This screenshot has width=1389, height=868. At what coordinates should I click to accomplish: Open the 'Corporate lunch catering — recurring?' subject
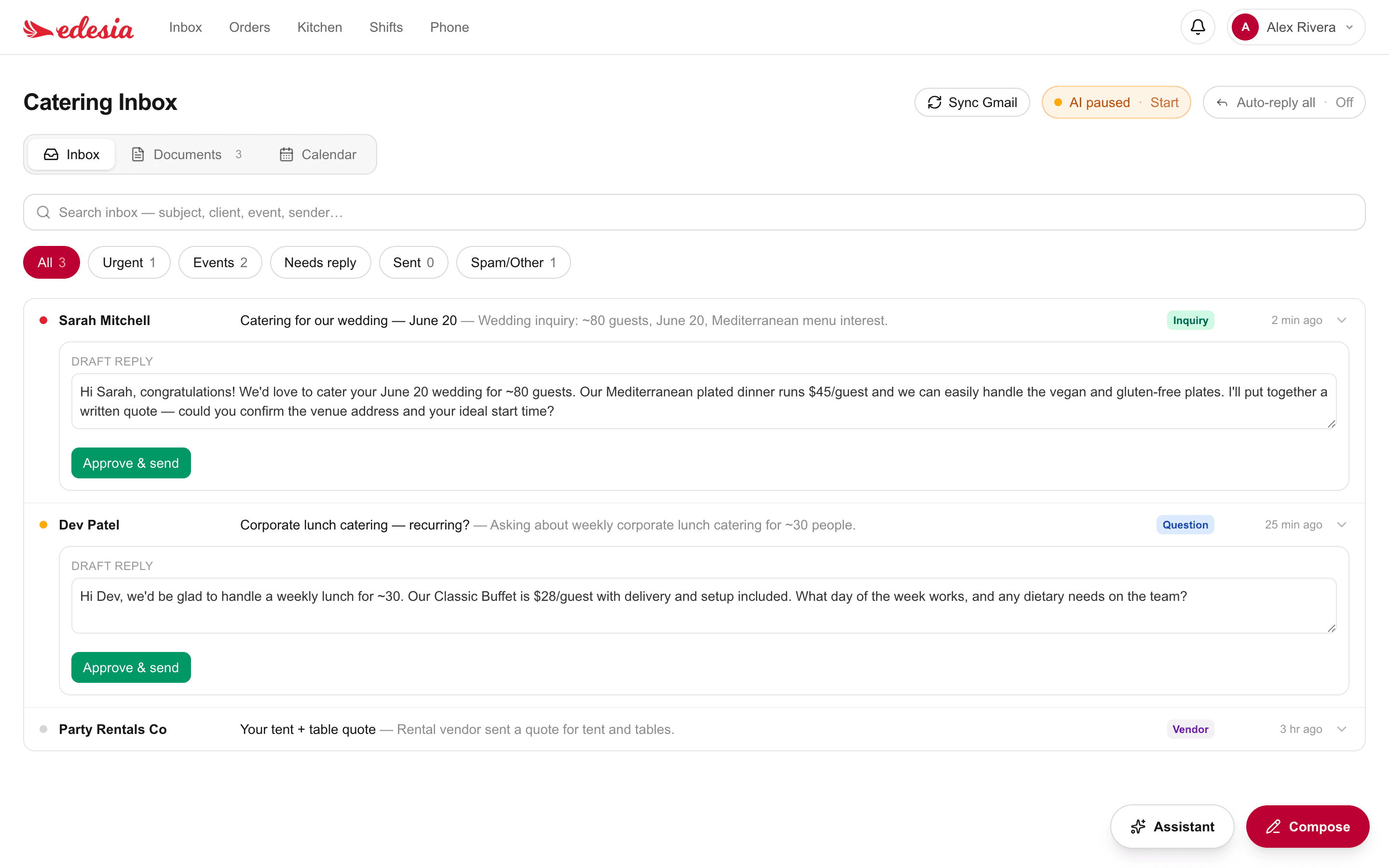click(354, 525)
